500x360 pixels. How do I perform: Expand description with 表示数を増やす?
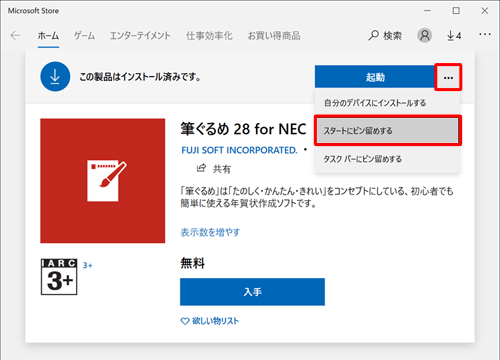point(210,232)
